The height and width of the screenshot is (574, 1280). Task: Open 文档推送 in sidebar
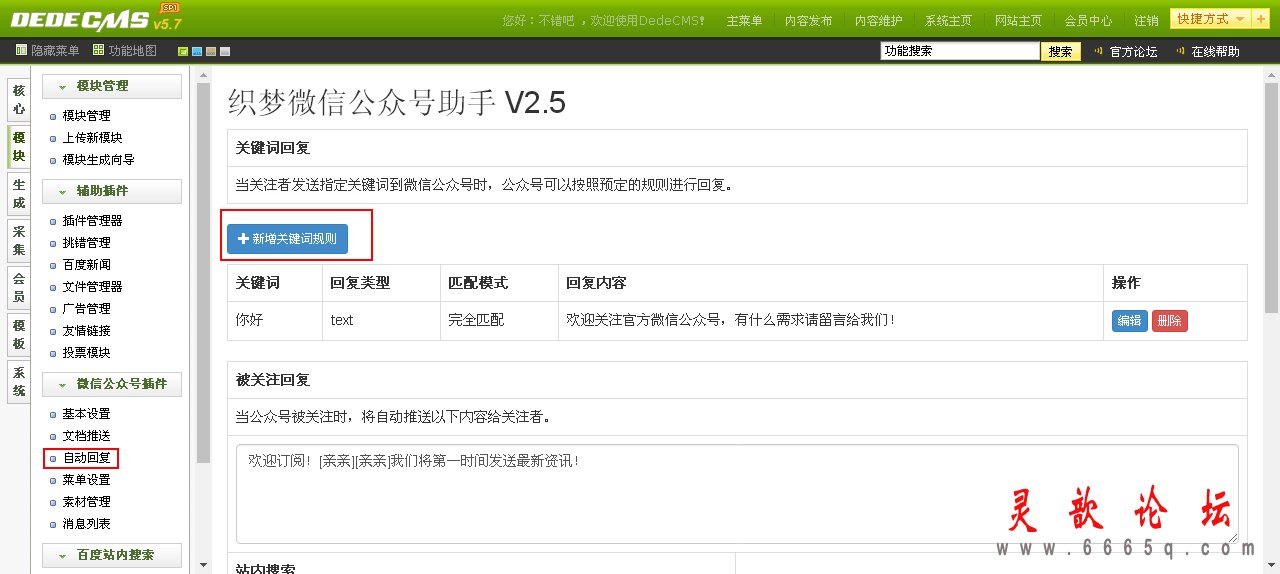point(86,436)
